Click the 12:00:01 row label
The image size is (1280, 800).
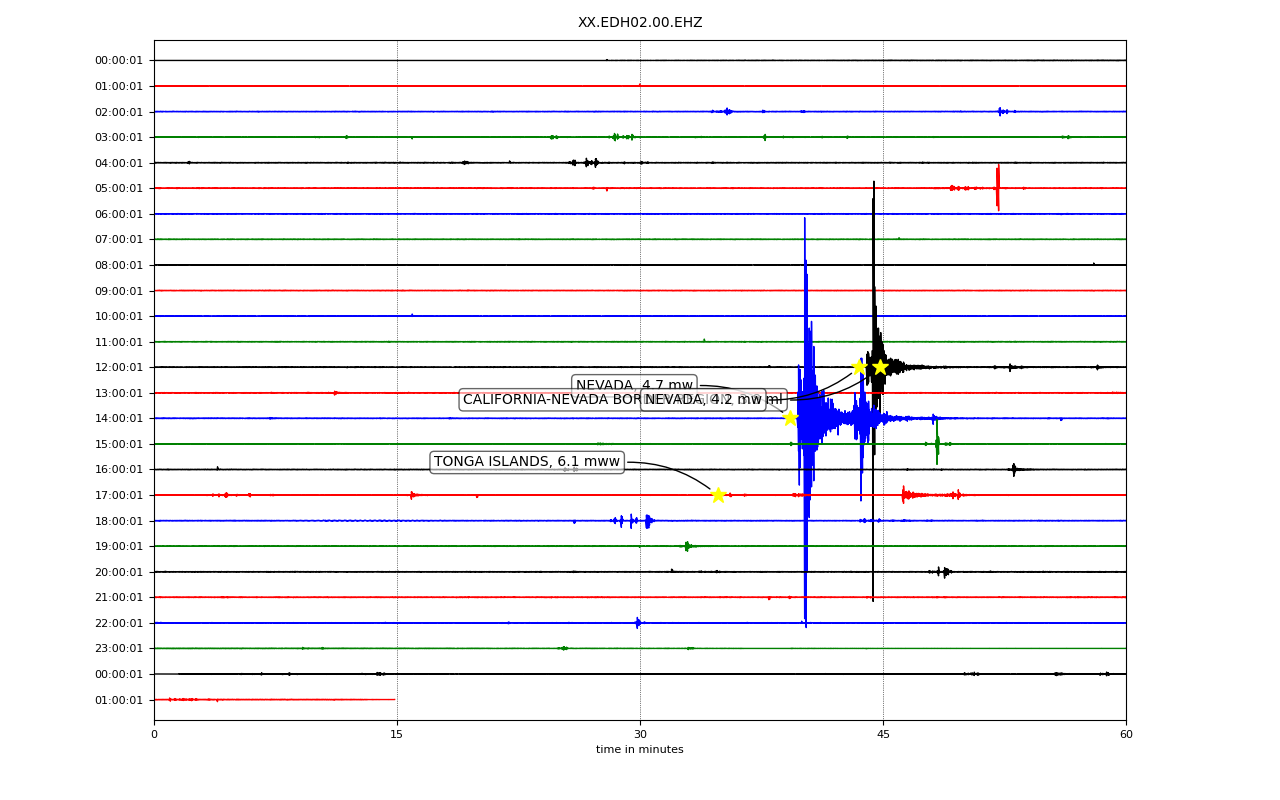tap(119, 368)
